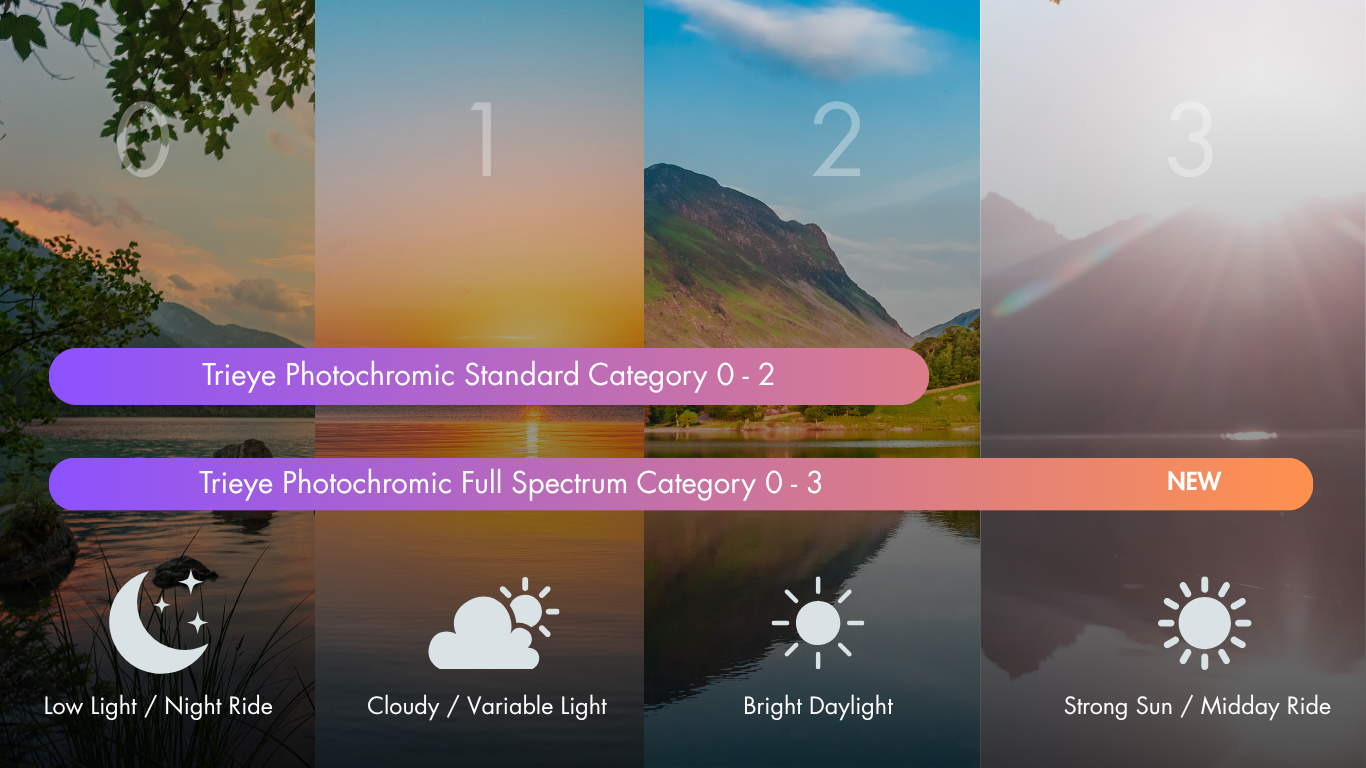Click the NEW badge on orange bar
This screenshot has height=768, width=1366.
click(x=1194, y=482)
